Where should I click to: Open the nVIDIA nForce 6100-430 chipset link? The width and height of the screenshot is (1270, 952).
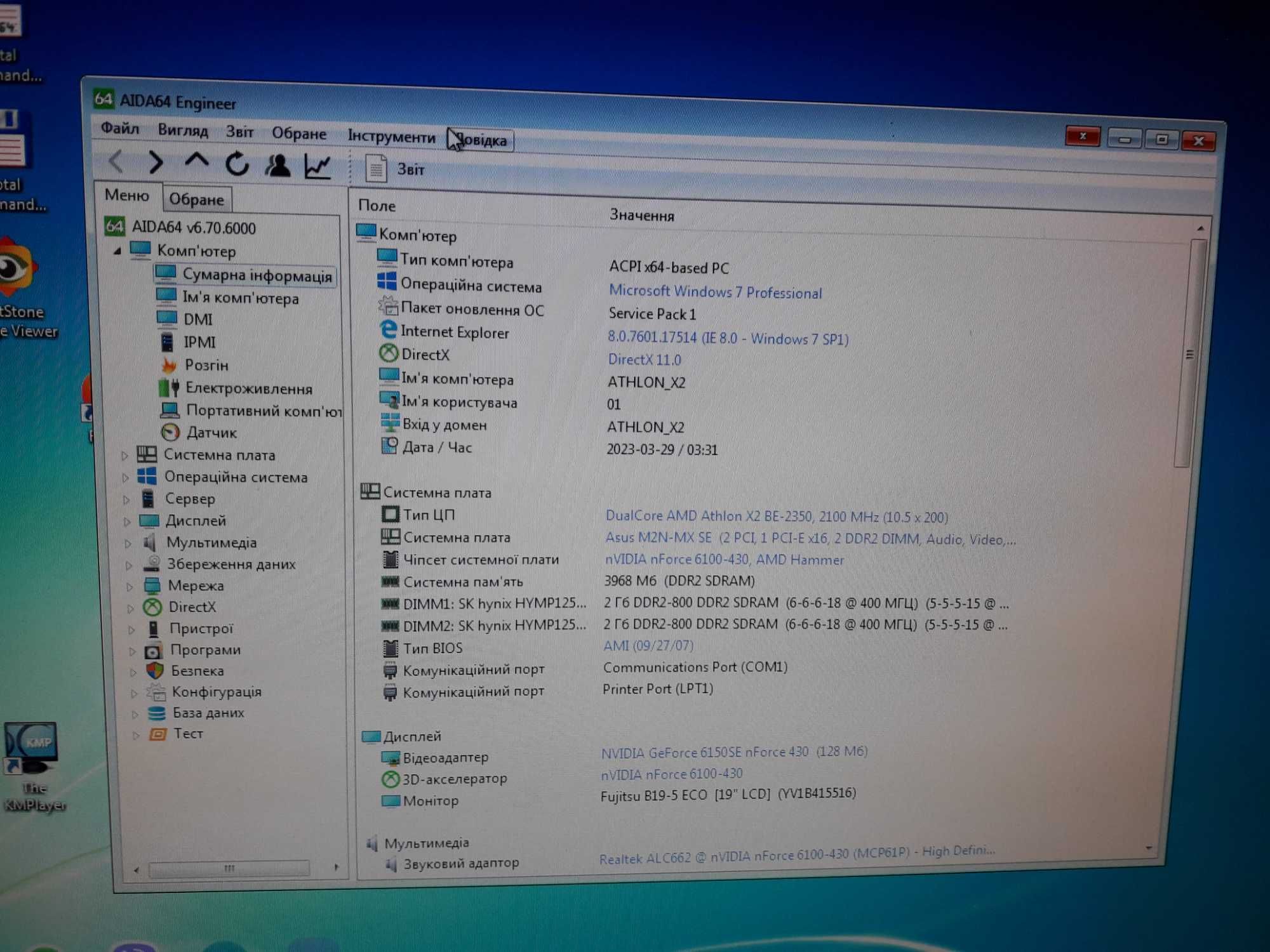click(x=724, y=560)
